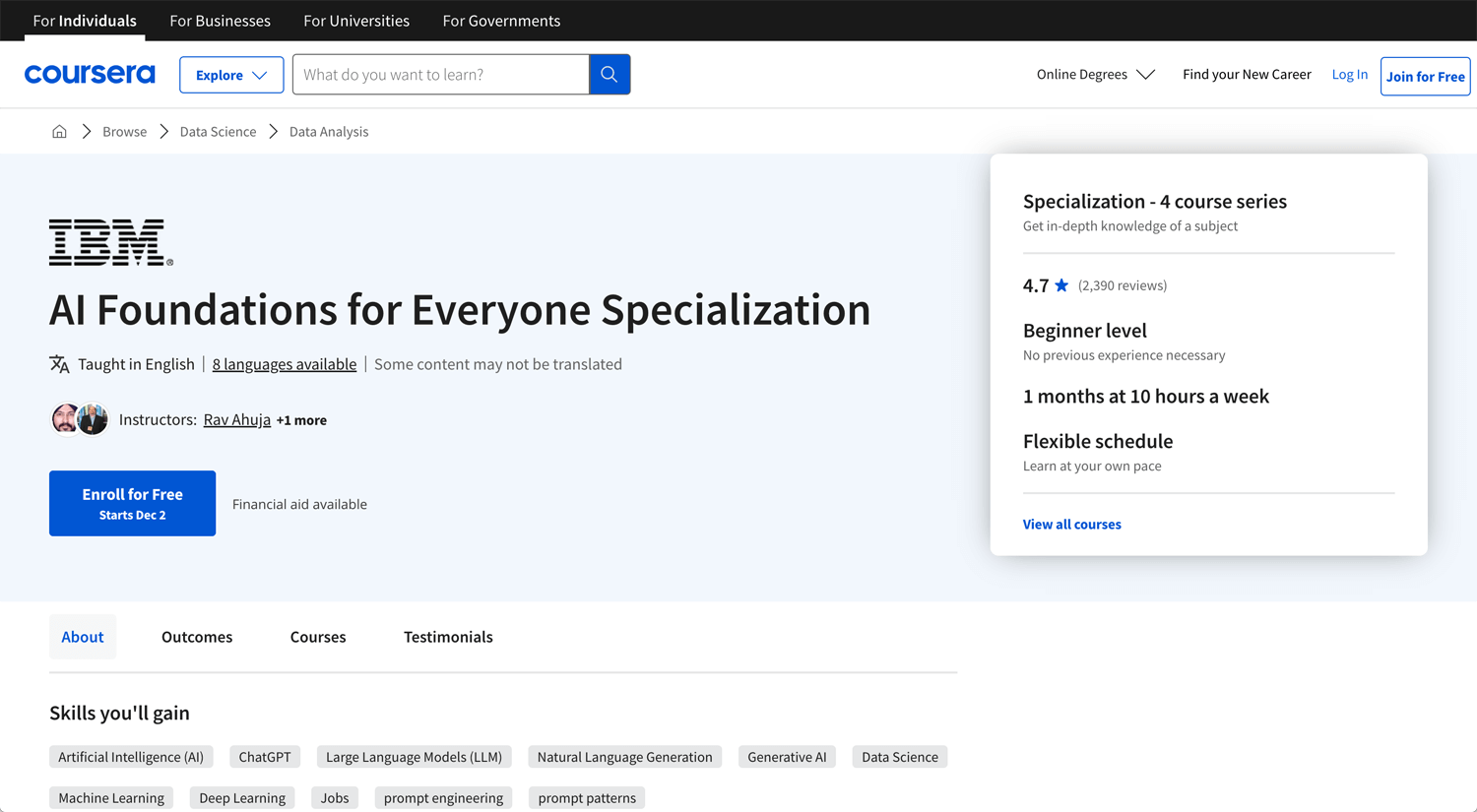This screenshot has height=812, width=1477.
Task: Click the prompt engineering skill tag
Action: tap(443, 798)
